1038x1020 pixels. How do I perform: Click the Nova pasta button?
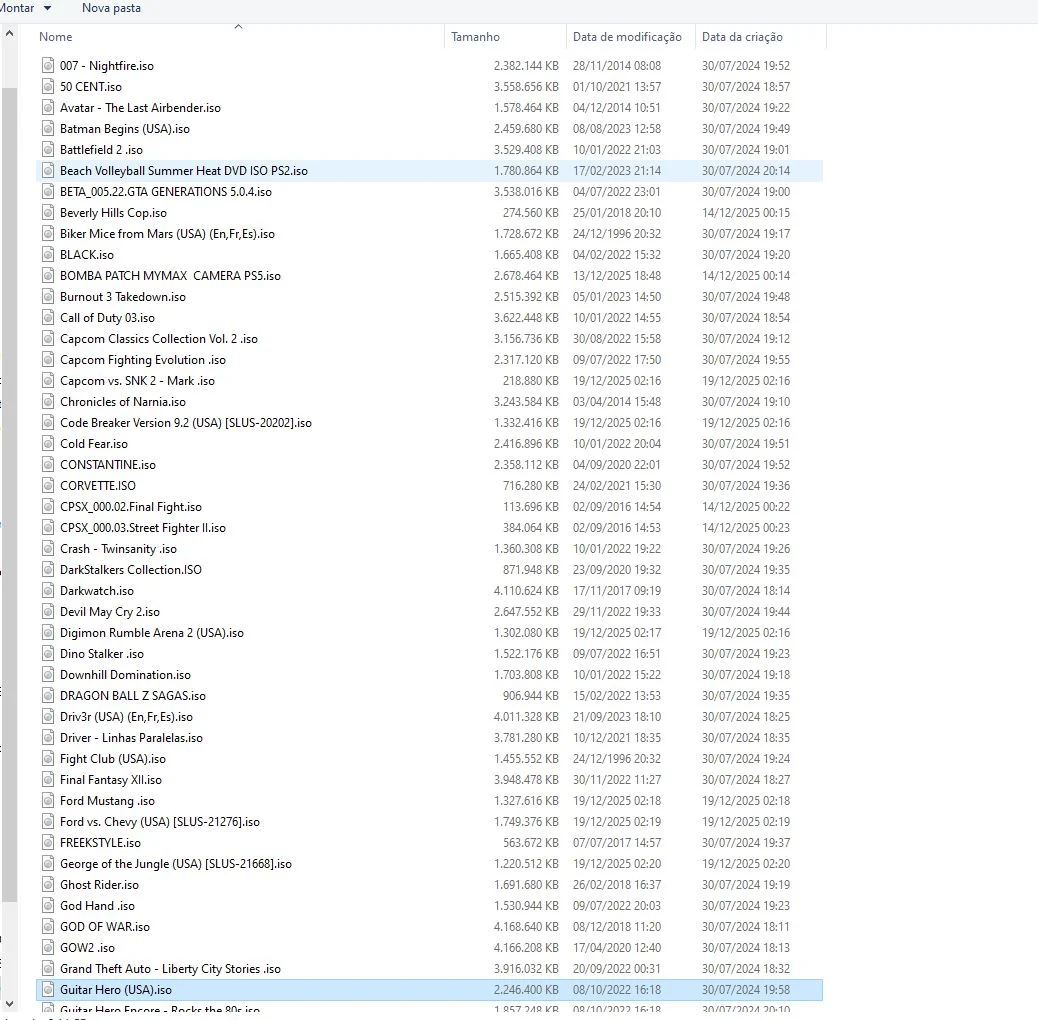[111, 9]
